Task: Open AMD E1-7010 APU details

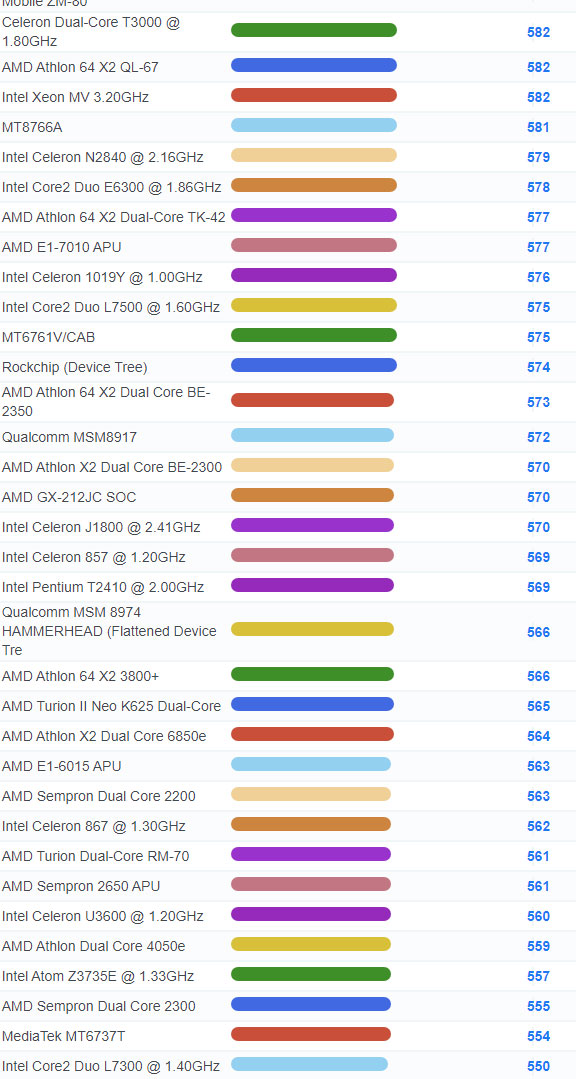Action: pyautogui.click(x=62, y=247)
